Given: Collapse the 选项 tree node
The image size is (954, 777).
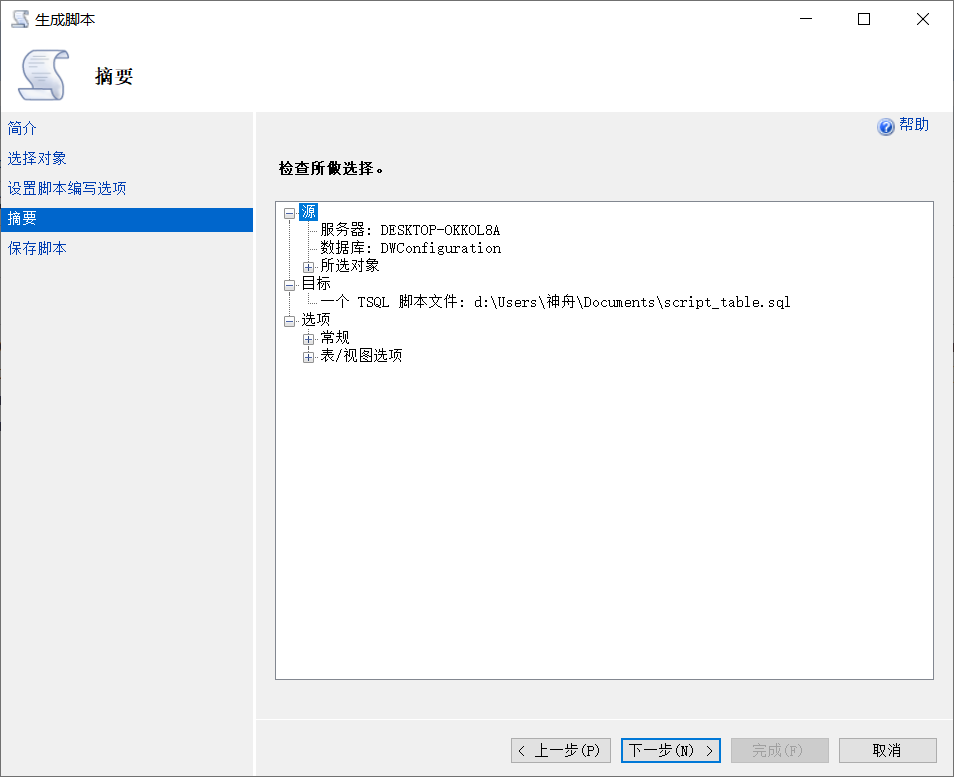Looking at the screenshot, I should point(290,321).
